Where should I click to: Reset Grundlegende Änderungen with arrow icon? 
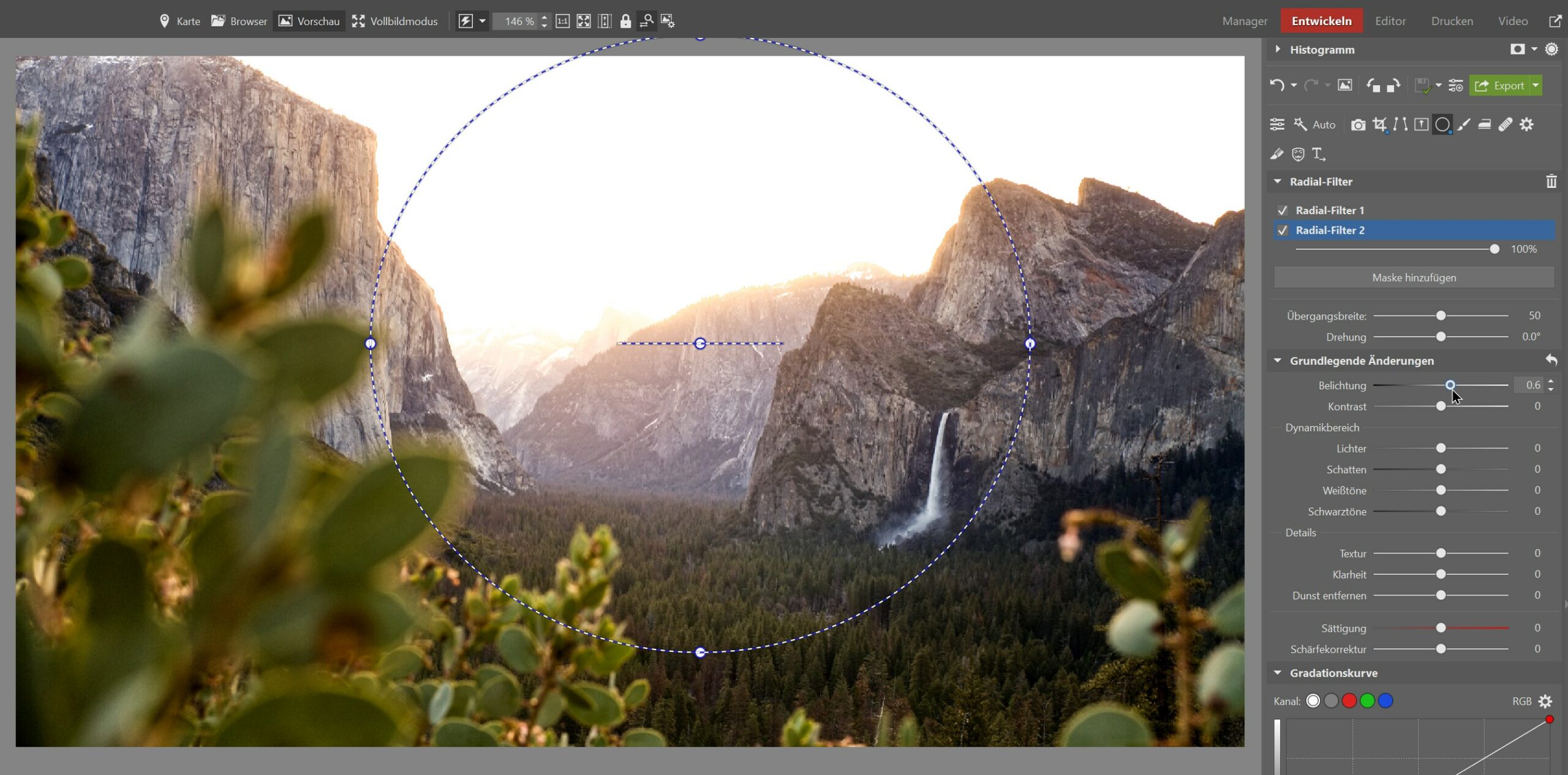click(x=1551, y=361)
